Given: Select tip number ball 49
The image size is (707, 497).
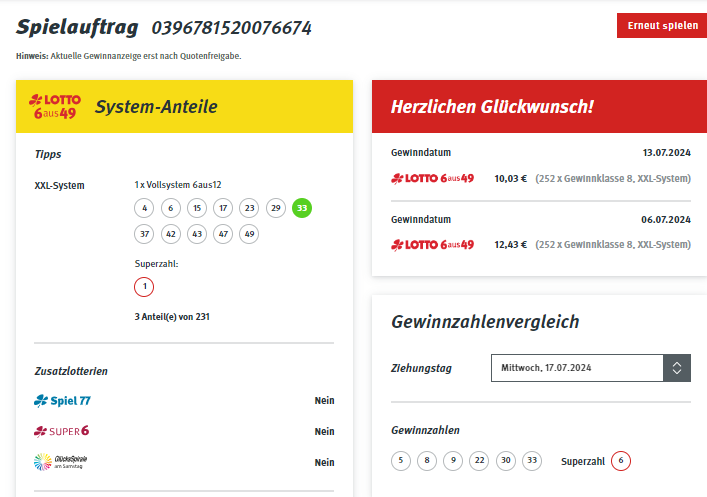Looking at the screenshot, I should coord(249,234).
